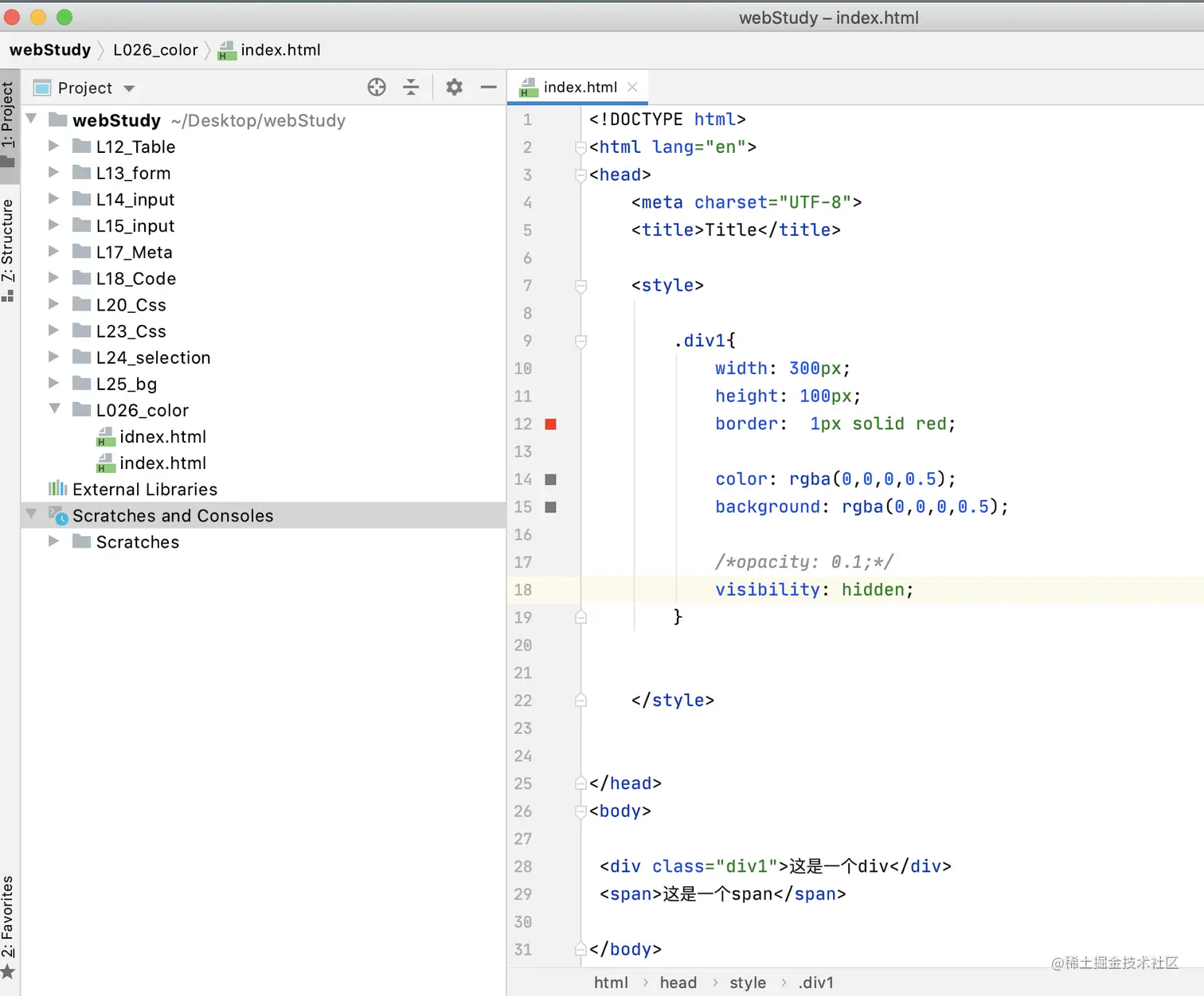Click the Collapse All icon in Project panel
Viewport: 1204px width, 996px height.
click(x=411, y=88)
